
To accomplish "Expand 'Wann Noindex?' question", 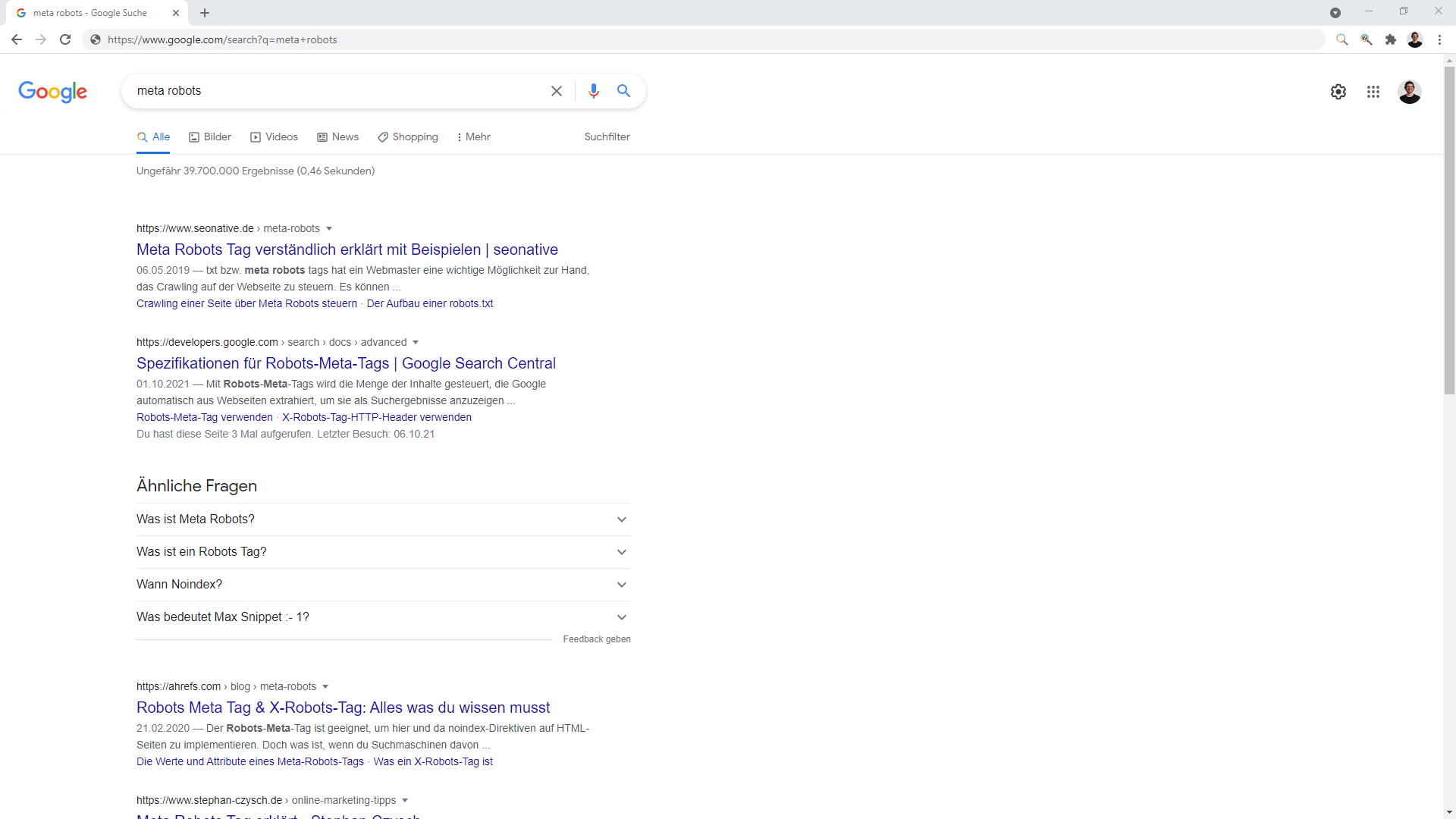I will click(383, 585).
